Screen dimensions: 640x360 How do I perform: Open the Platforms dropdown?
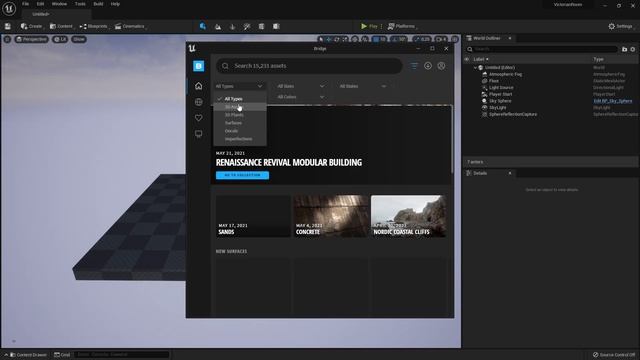pos(402,27)
